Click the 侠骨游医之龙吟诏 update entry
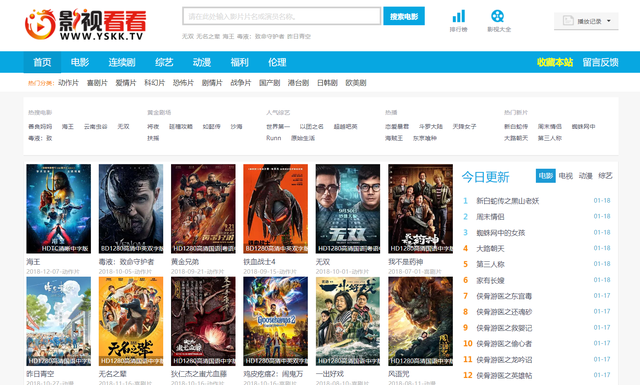640x385 pixels. pos(504,360)
